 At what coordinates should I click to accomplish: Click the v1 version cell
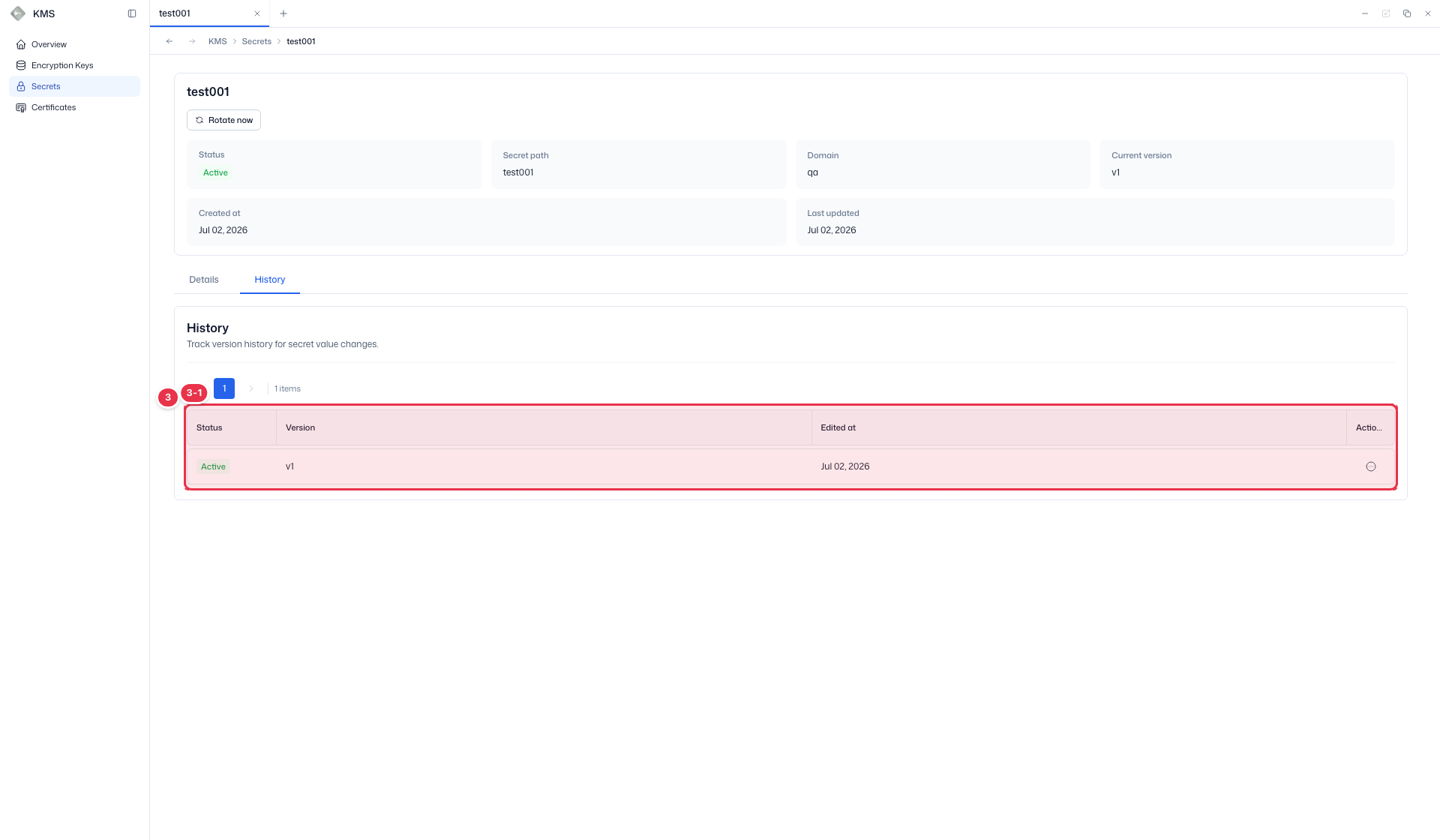click(x=289, y=466)
